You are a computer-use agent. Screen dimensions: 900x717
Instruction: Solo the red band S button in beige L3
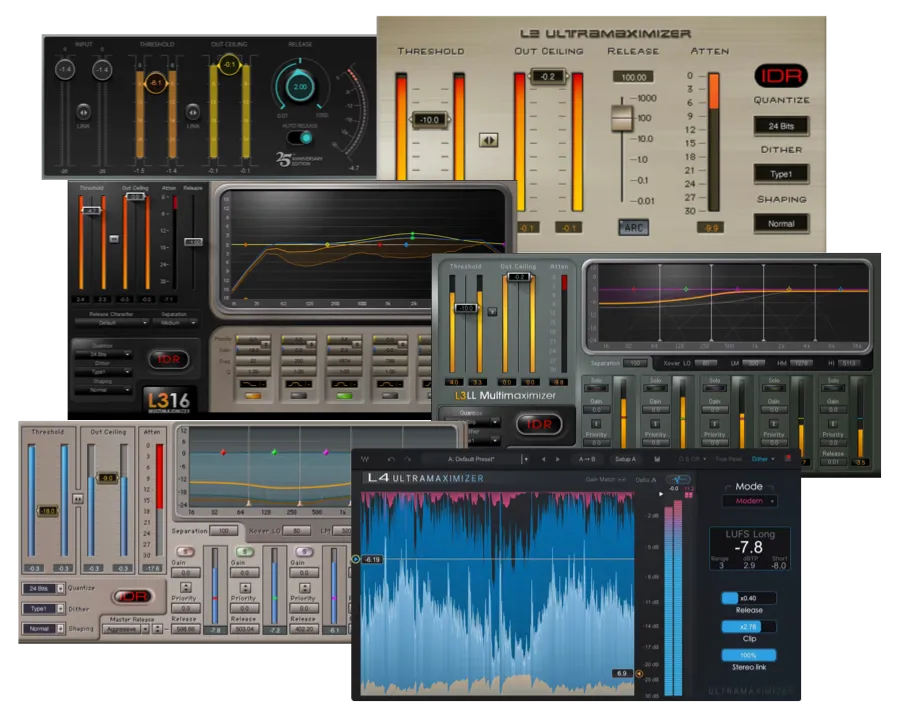click(185, 552)
